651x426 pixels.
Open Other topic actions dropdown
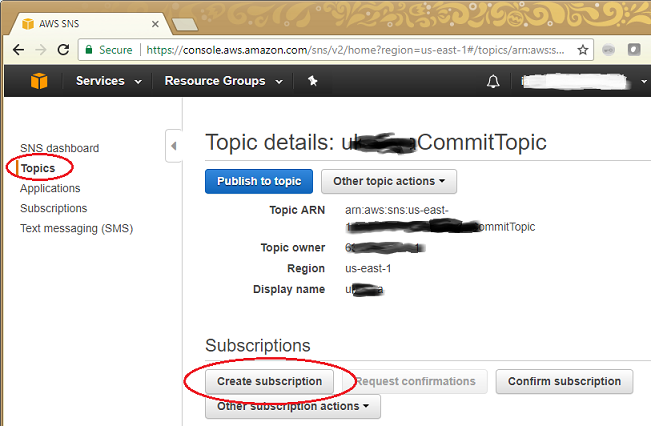click(389, 181)
